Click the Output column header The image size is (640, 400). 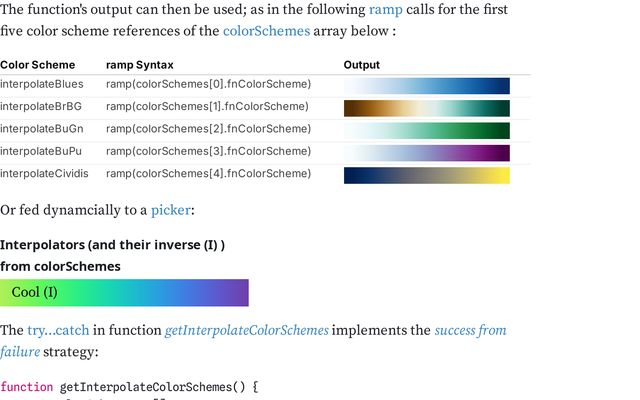point(362,65)
